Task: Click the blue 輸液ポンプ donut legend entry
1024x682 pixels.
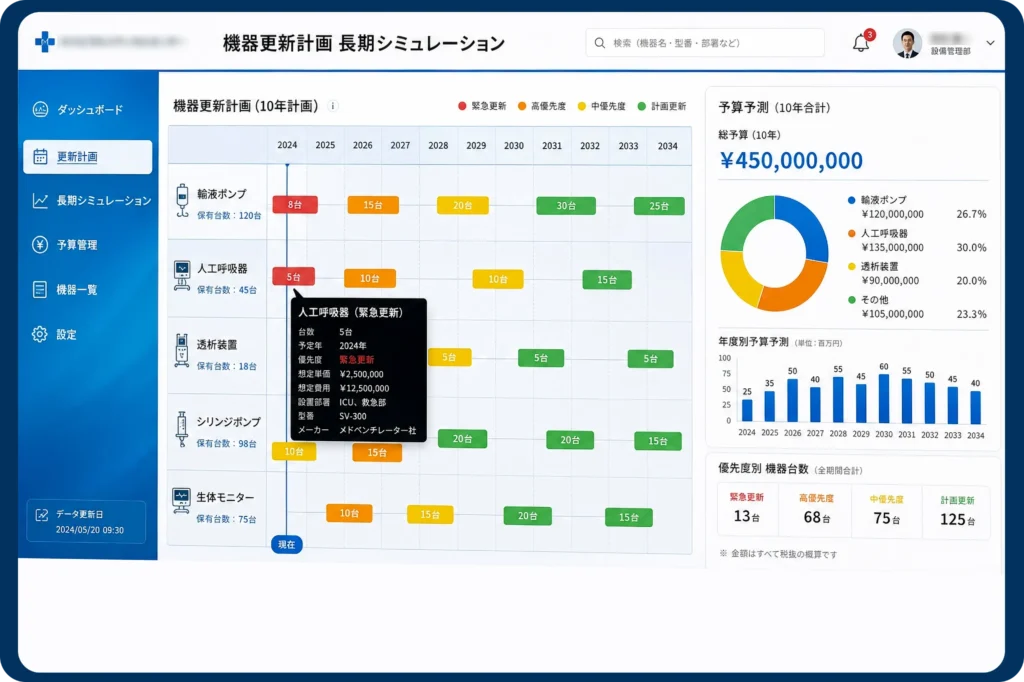Action: tap(917, 207)
